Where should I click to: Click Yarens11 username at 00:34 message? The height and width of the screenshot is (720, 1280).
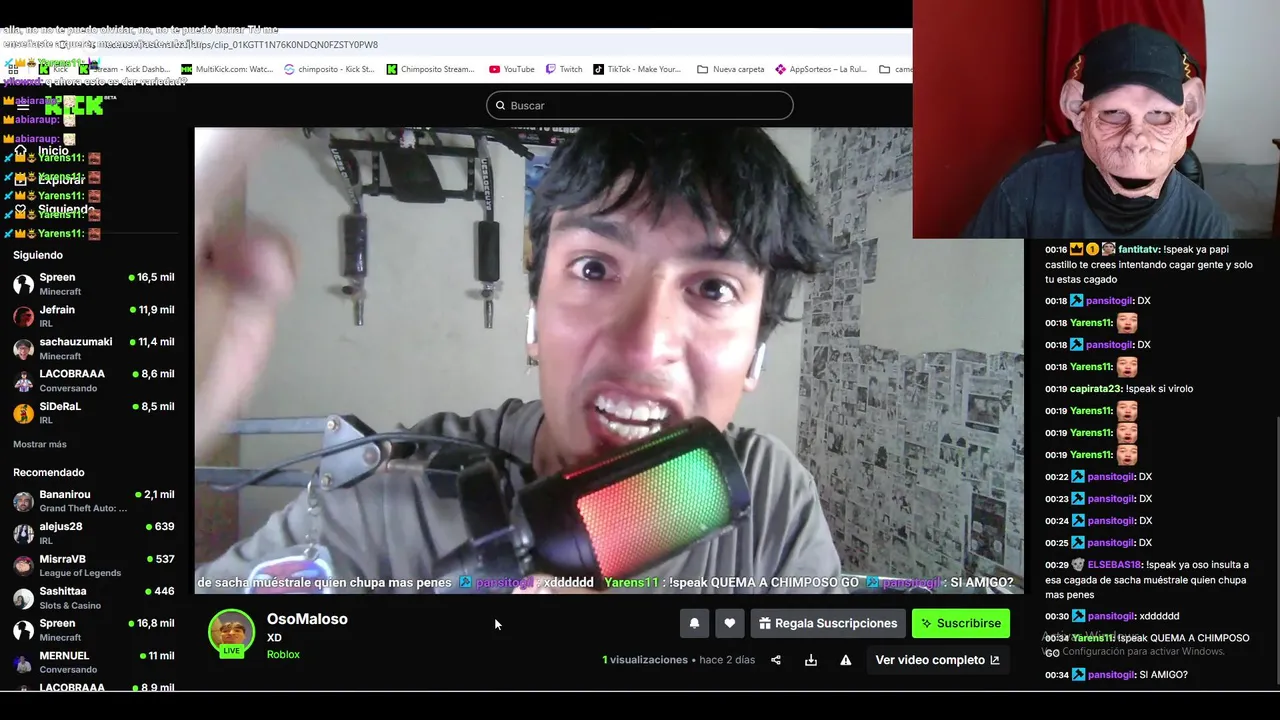click(x=1092, y=638)
